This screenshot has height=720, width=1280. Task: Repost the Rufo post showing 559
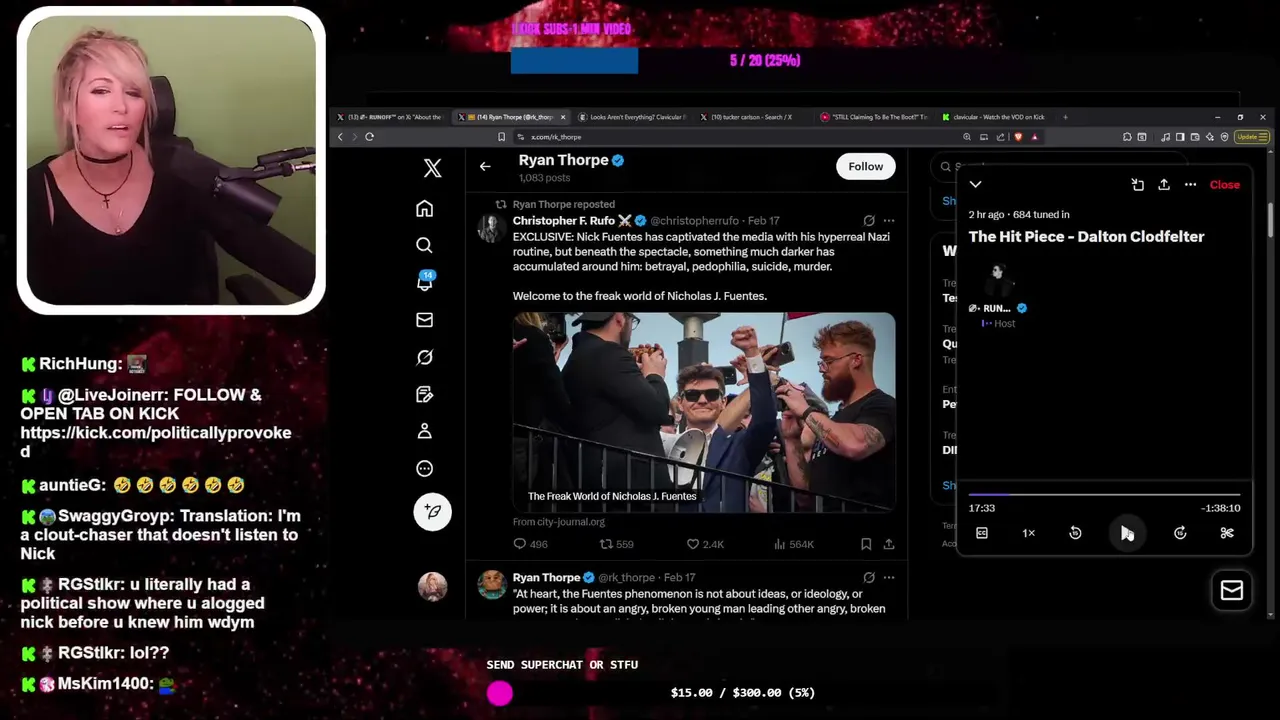(616, 544)
